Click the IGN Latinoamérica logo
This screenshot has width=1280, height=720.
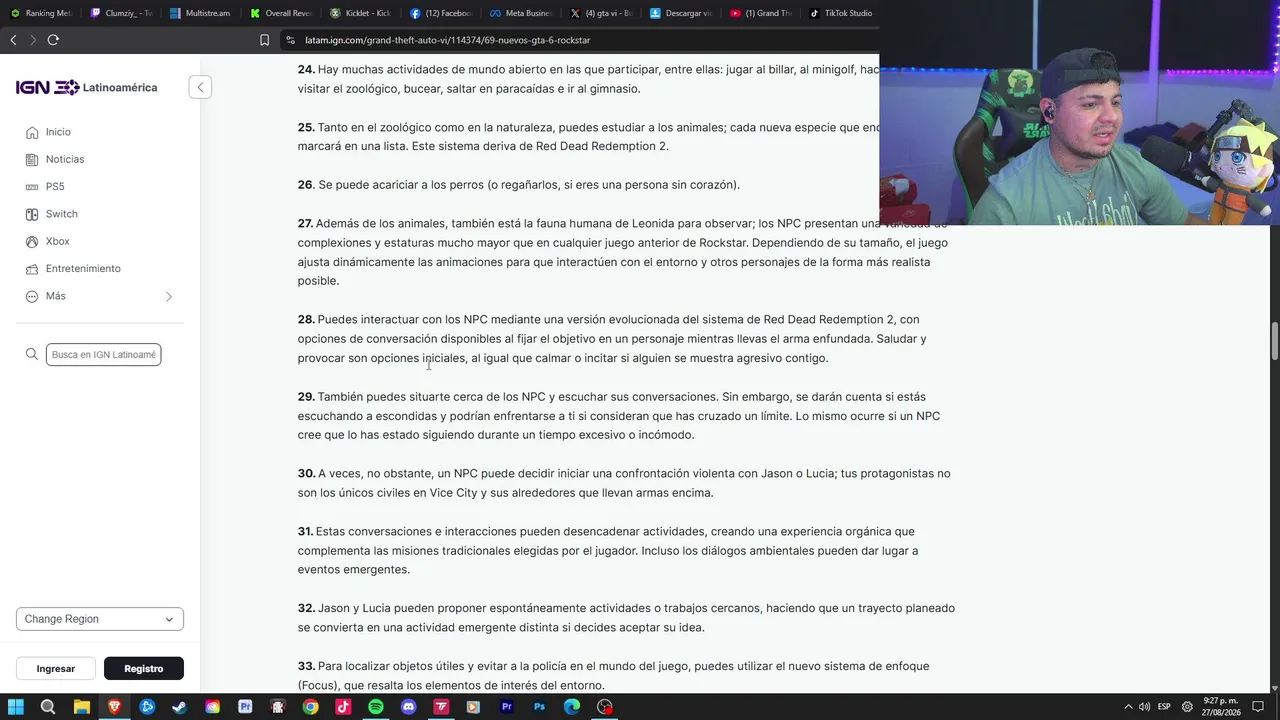click(x=86, y=87)
